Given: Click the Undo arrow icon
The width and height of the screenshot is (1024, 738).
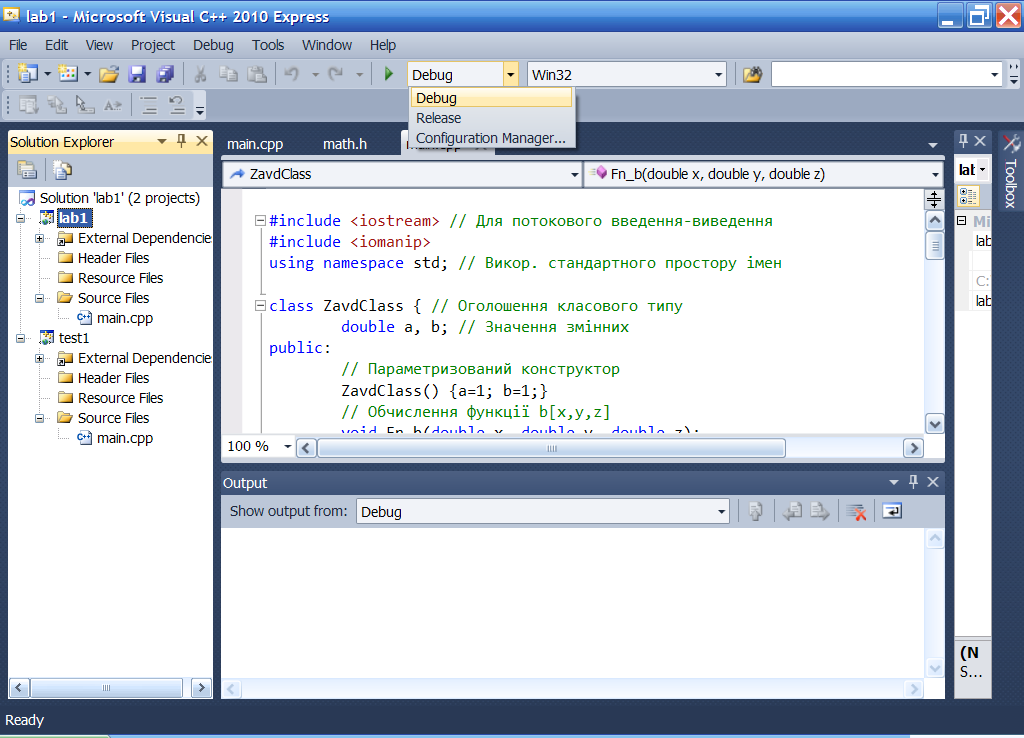Looking at the screenshot, I should click(x=292, y=74).
